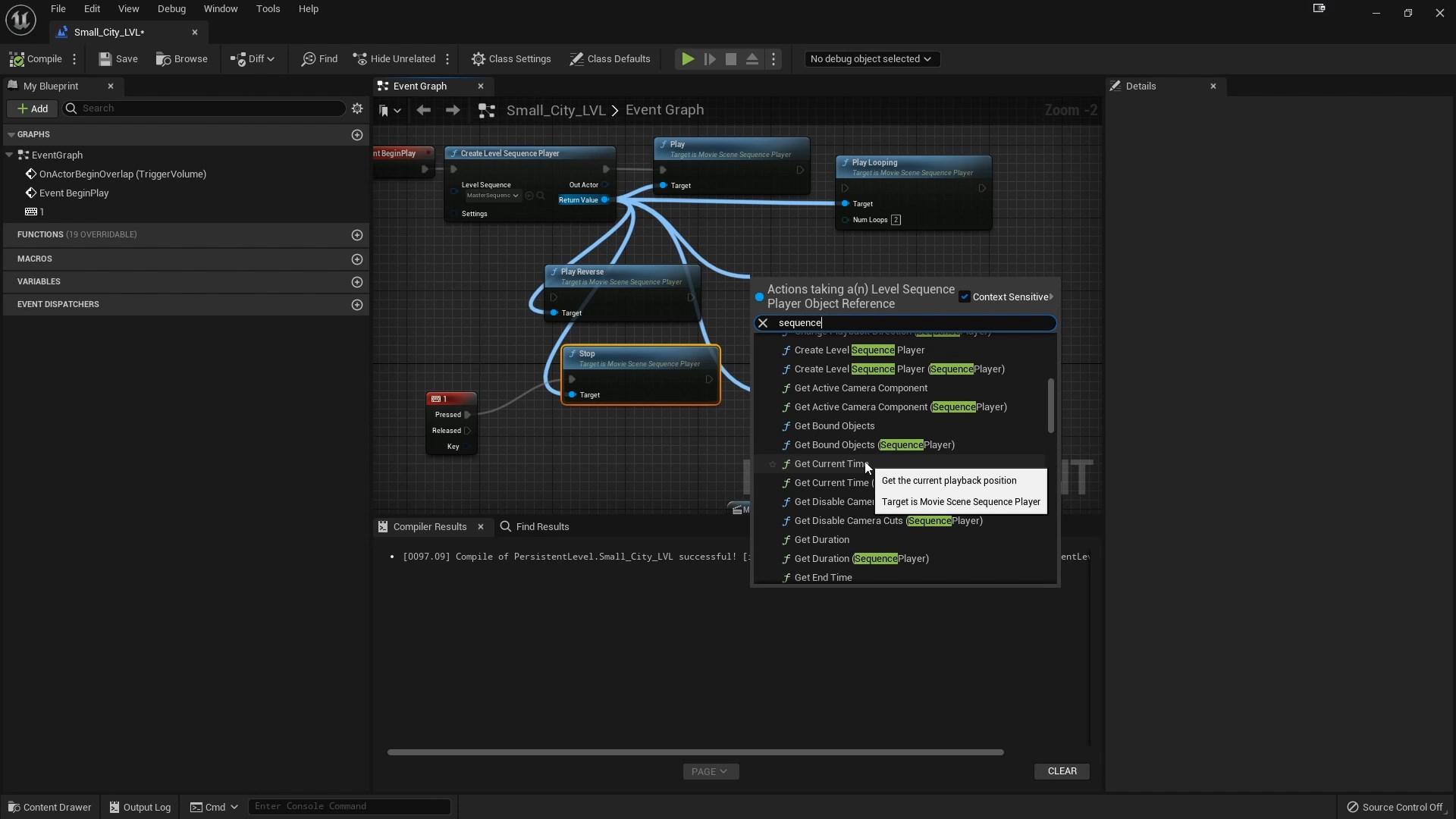The image size is (1456, 819).
Task: Select OnActorBeginOverlap (TriggerVolume) event
Action: coord(123,174)
